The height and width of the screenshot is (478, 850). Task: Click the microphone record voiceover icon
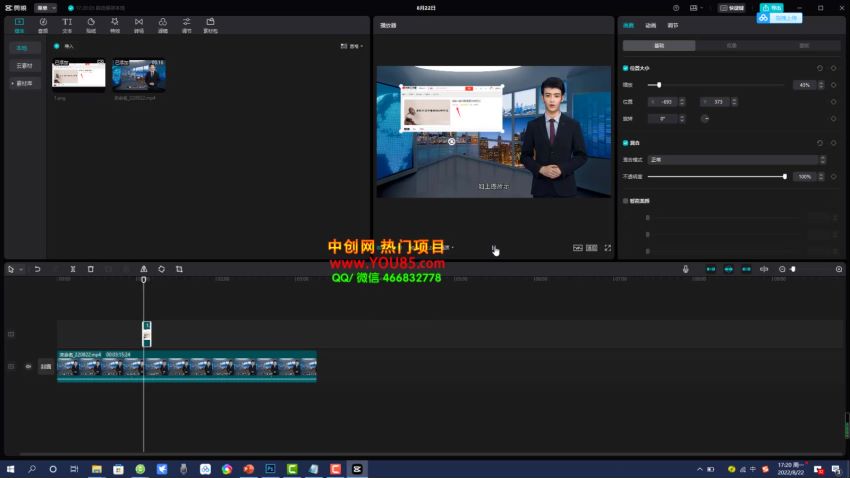[686, 269]
